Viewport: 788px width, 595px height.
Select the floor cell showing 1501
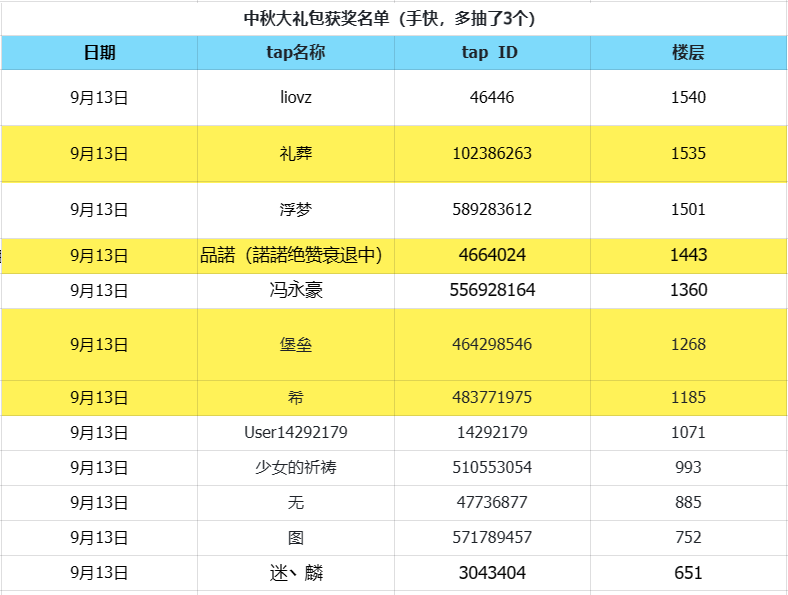click(688, 210)
